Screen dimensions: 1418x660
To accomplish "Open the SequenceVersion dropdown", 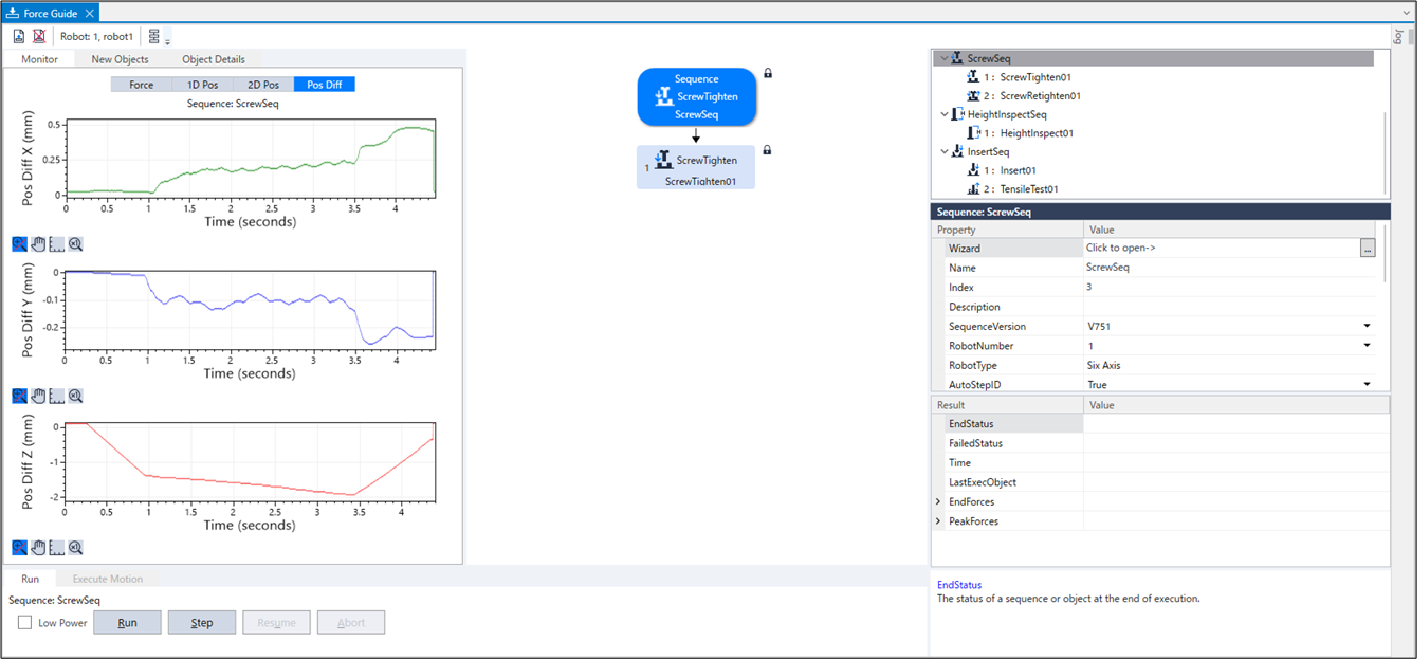I will click(1366, 327).
